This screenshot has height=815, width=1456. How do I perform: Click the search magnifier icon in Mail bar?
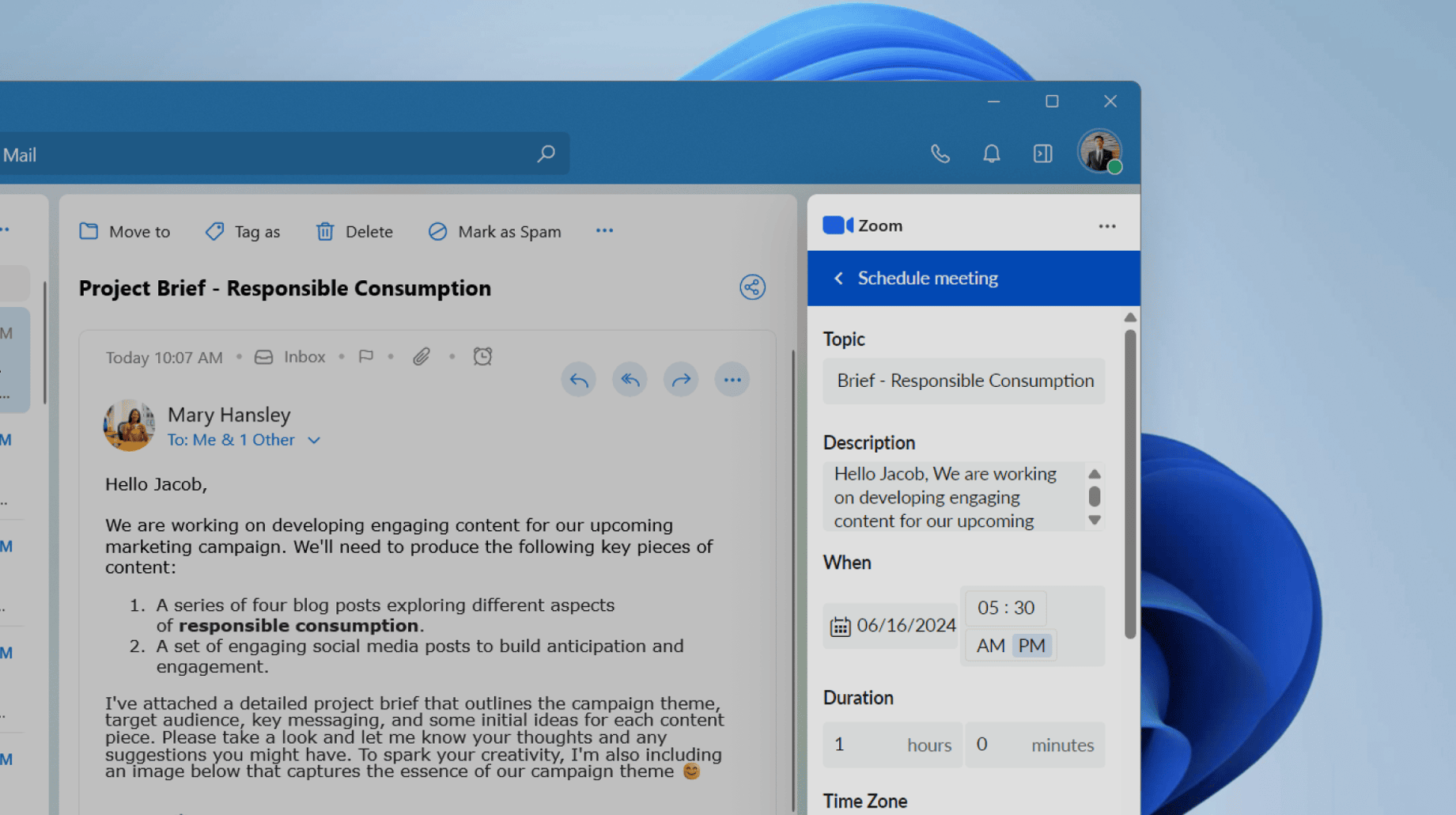(546, 154)
